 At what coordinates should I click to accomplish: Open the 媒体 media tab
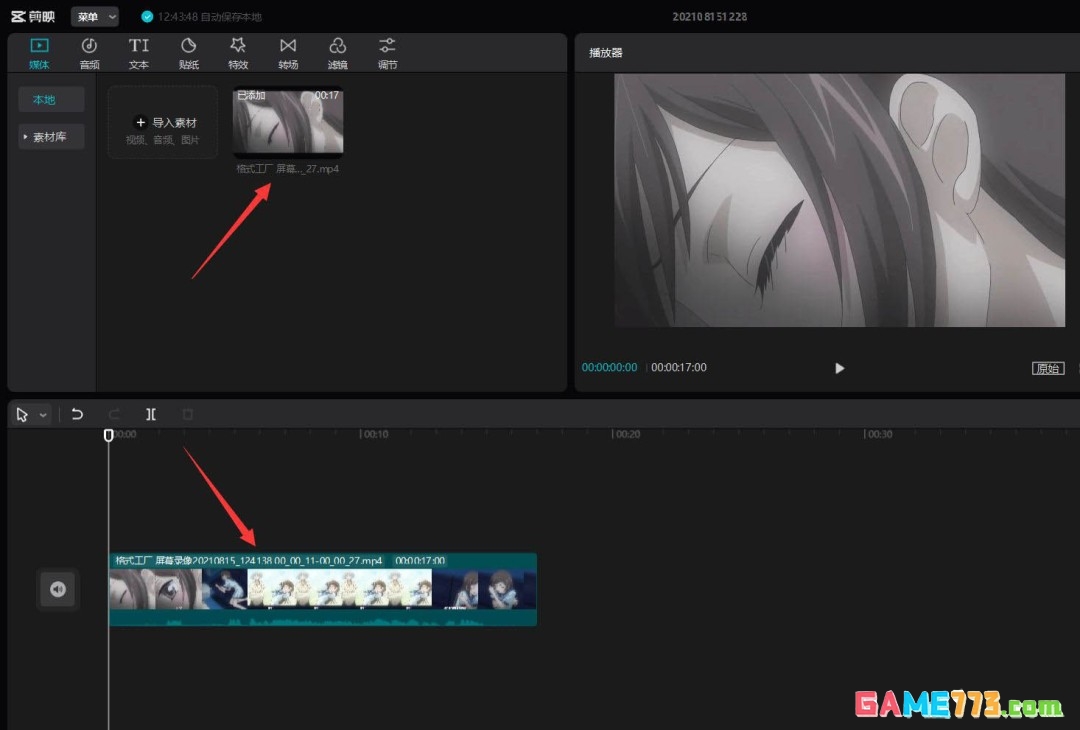click(39, 53)
